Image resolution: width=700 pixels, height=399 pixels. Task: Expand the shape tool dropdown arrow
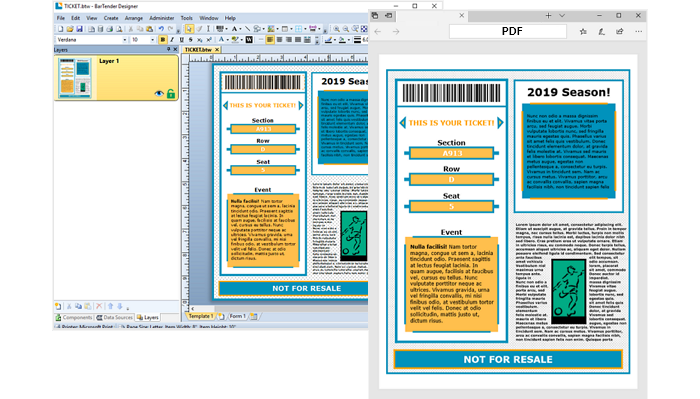263,29
